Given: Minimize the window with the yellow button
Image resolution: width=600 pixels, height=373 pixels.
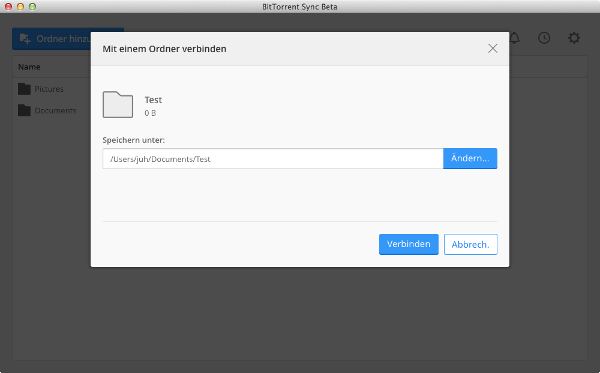Looking at the screenshot, I should click(x=20, y=7).
